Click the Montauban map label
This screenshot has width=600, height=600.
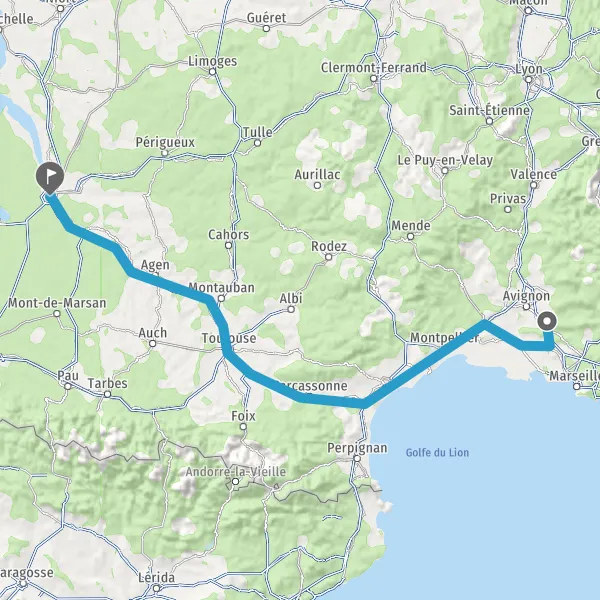(222, 287)
